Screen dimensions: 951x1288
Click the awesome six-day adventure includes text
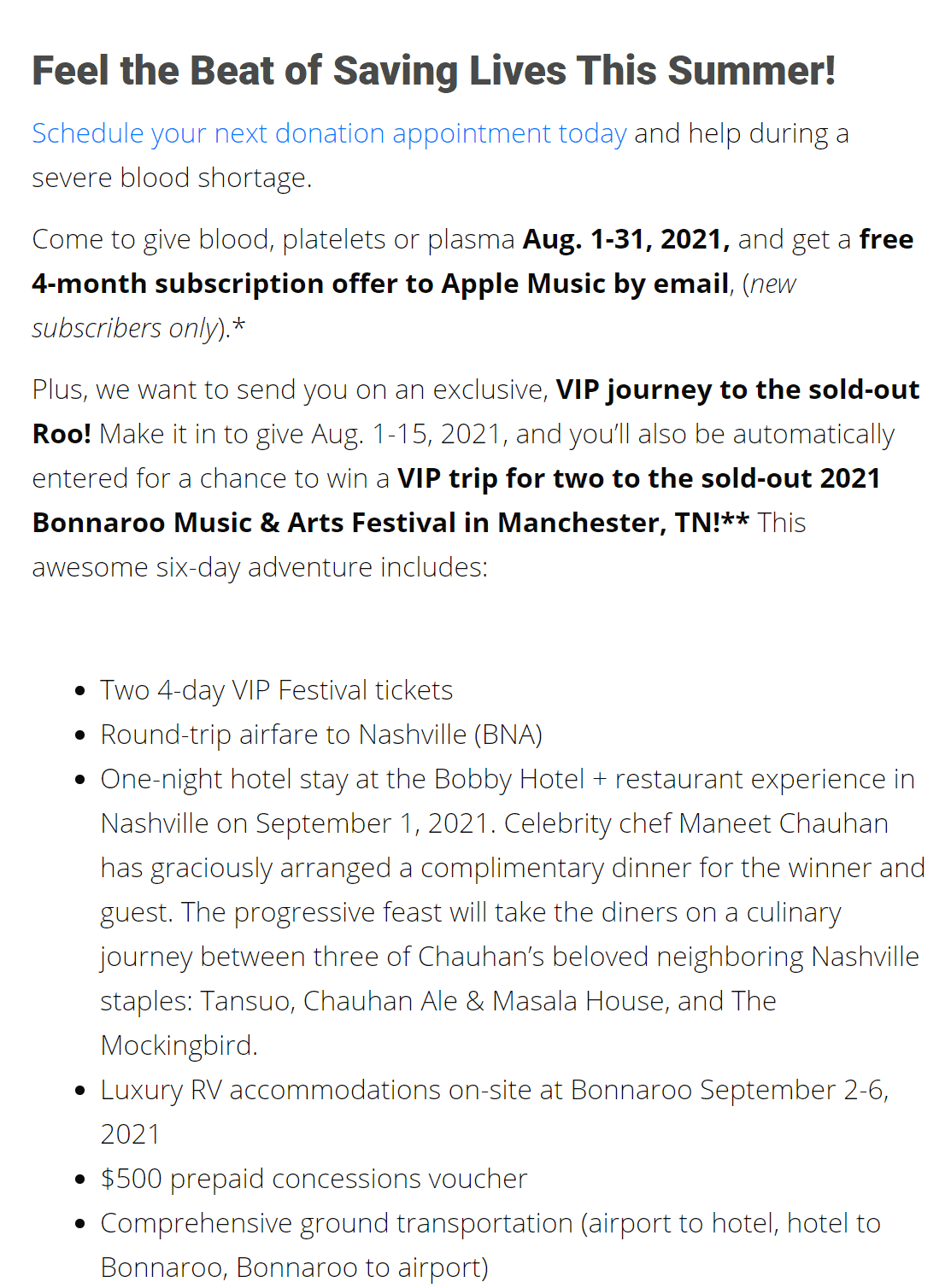tap(260, 567)
